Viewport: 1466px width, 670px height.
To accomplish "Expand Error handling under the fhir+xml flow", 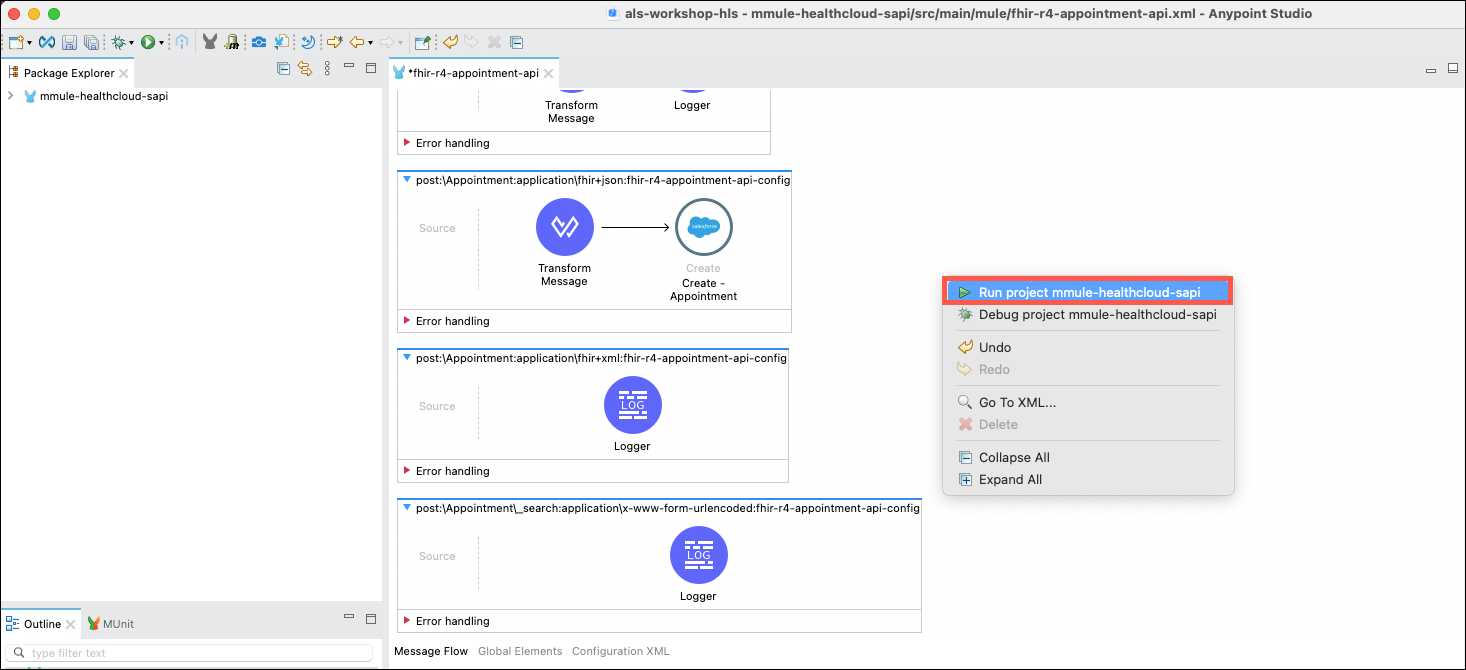I will pyautogui.click(x=407, y=471).
